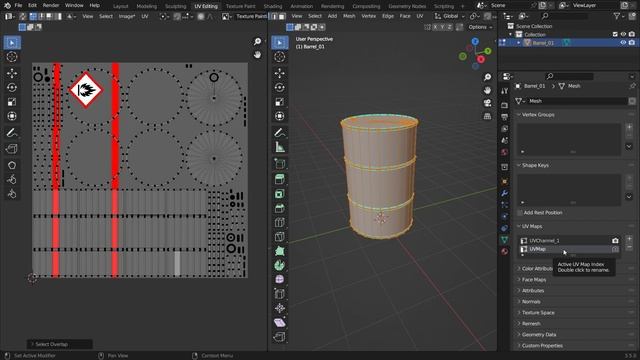Open the Render properties tab icon
Viewport: 640px width, 360px height.
504,105
